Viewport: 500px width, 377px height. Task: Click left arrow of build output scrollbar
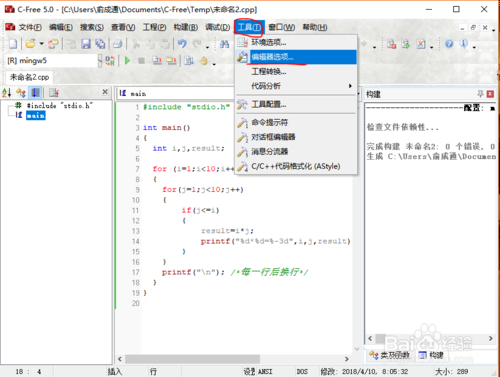click(x=370, y=338)
